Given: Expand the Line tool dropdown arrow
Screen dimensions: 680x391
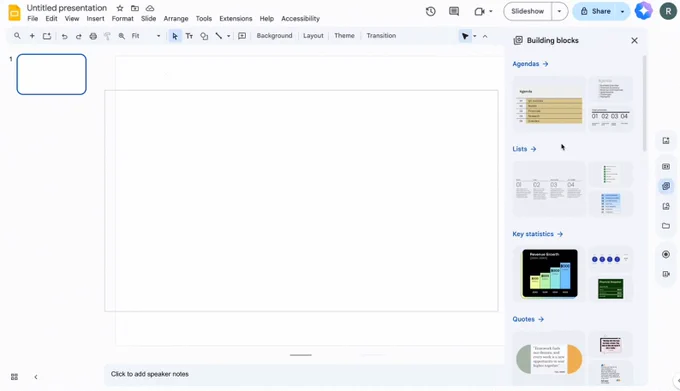Looking at the screenshot, I should point(229,36).
